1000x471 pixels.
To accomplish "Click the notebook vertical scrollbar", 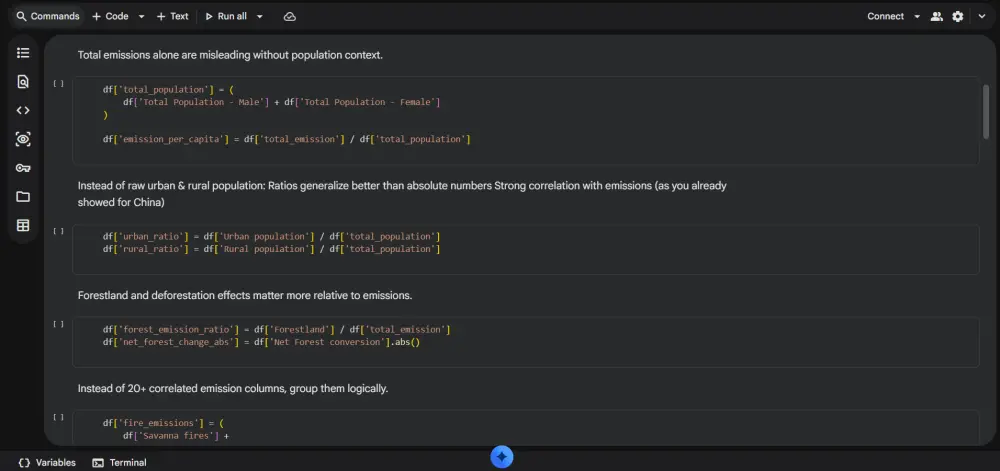I will 986,112.
